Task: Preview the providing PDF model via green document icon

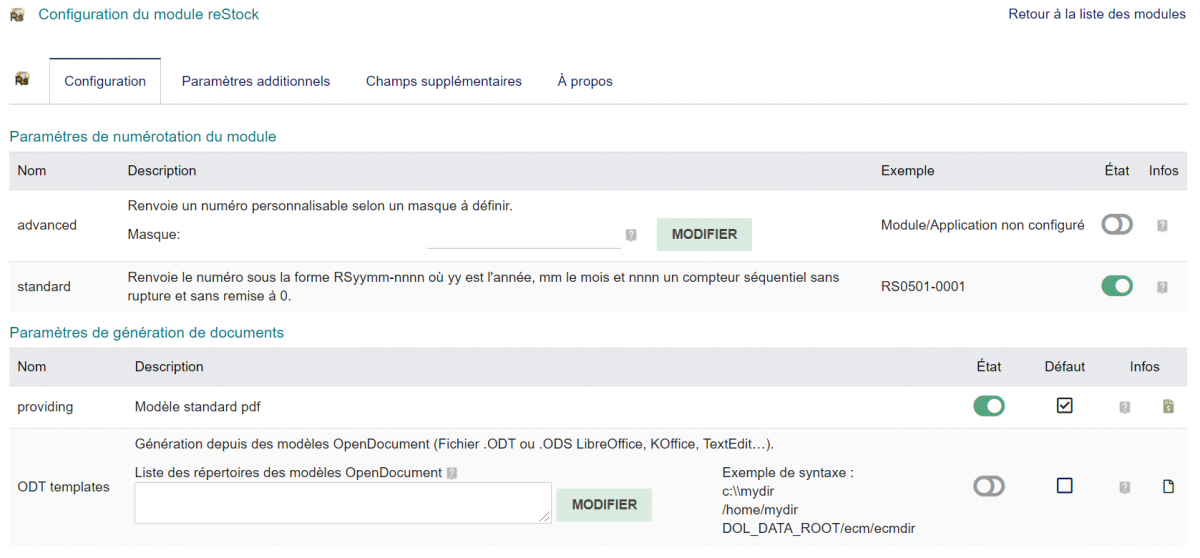Action: coord(1168,407)
